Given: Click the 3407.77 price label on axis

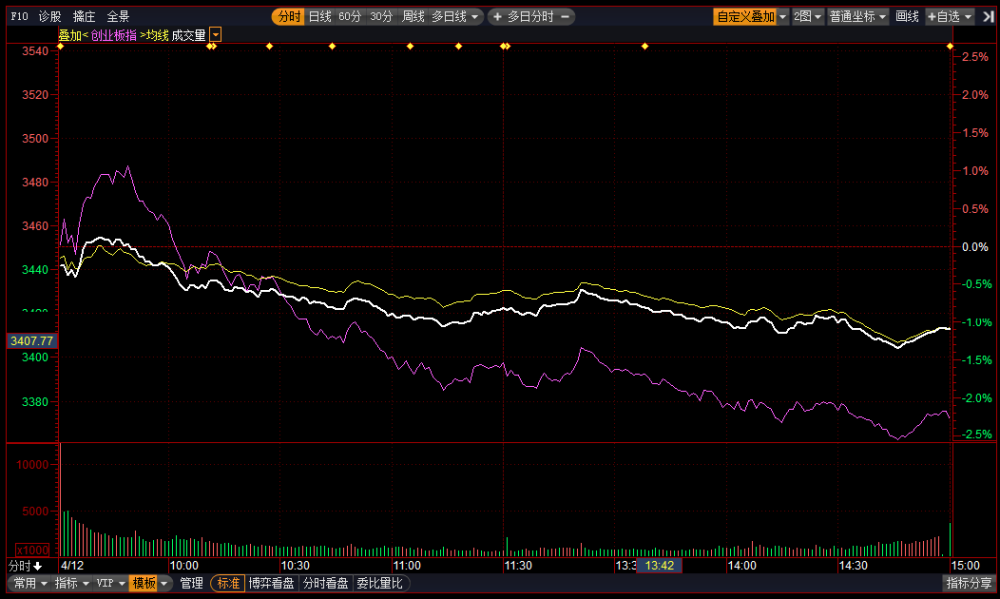Looking at the screenshot, I should click(x=32, y=341).
